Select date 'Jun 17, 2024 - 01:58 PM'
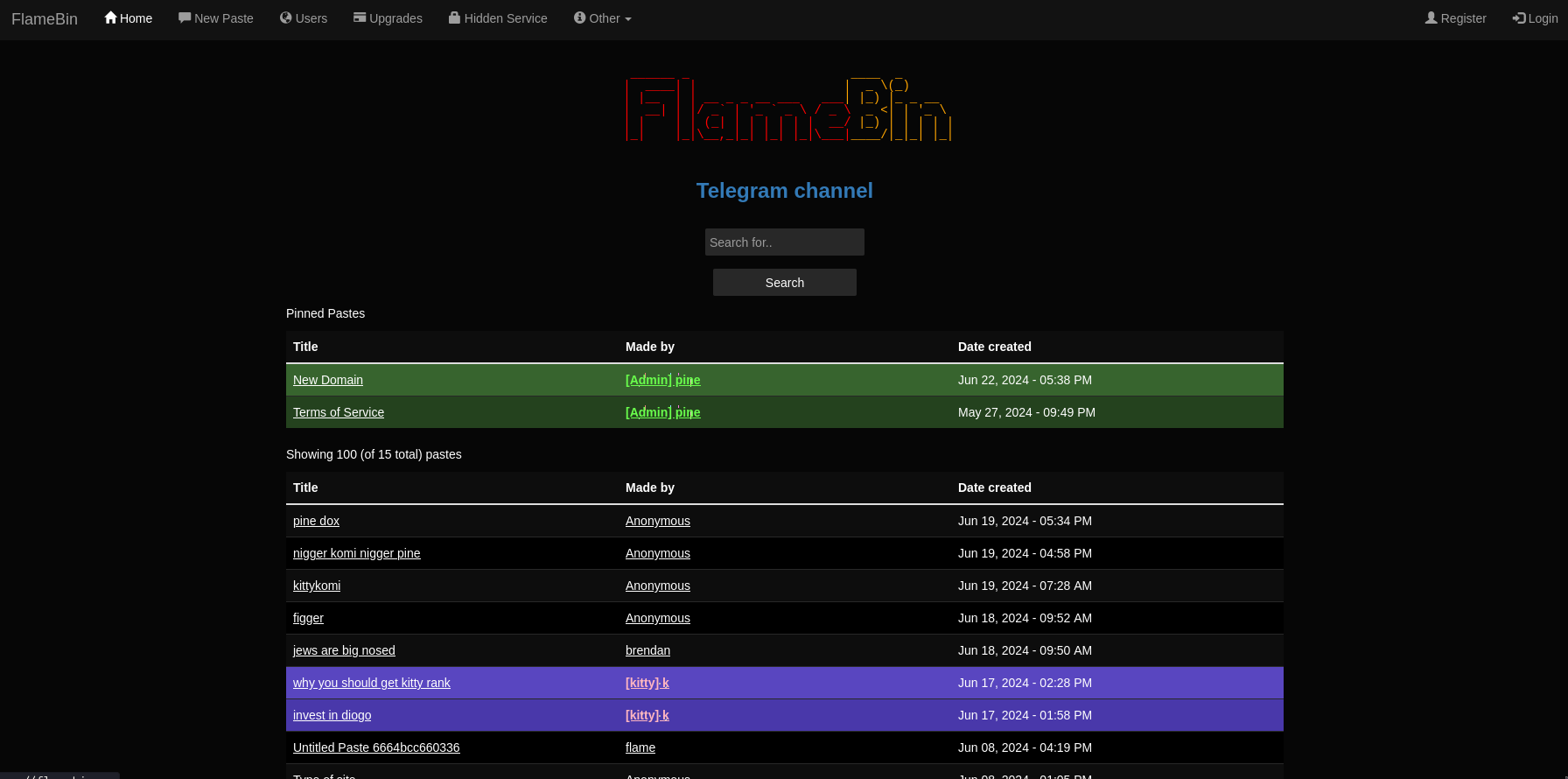 tap(1025, 715)
